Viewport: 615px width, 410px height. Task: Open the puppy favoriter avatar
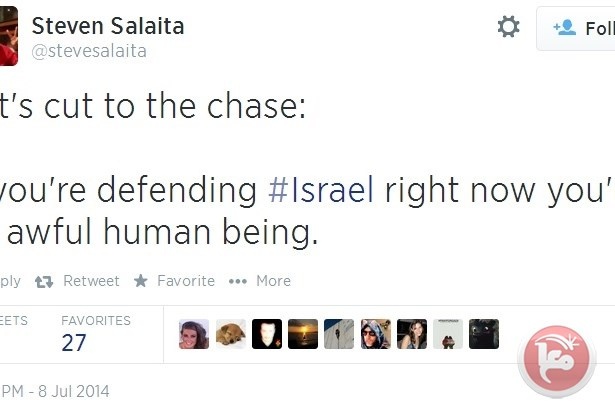click(231, 334)
